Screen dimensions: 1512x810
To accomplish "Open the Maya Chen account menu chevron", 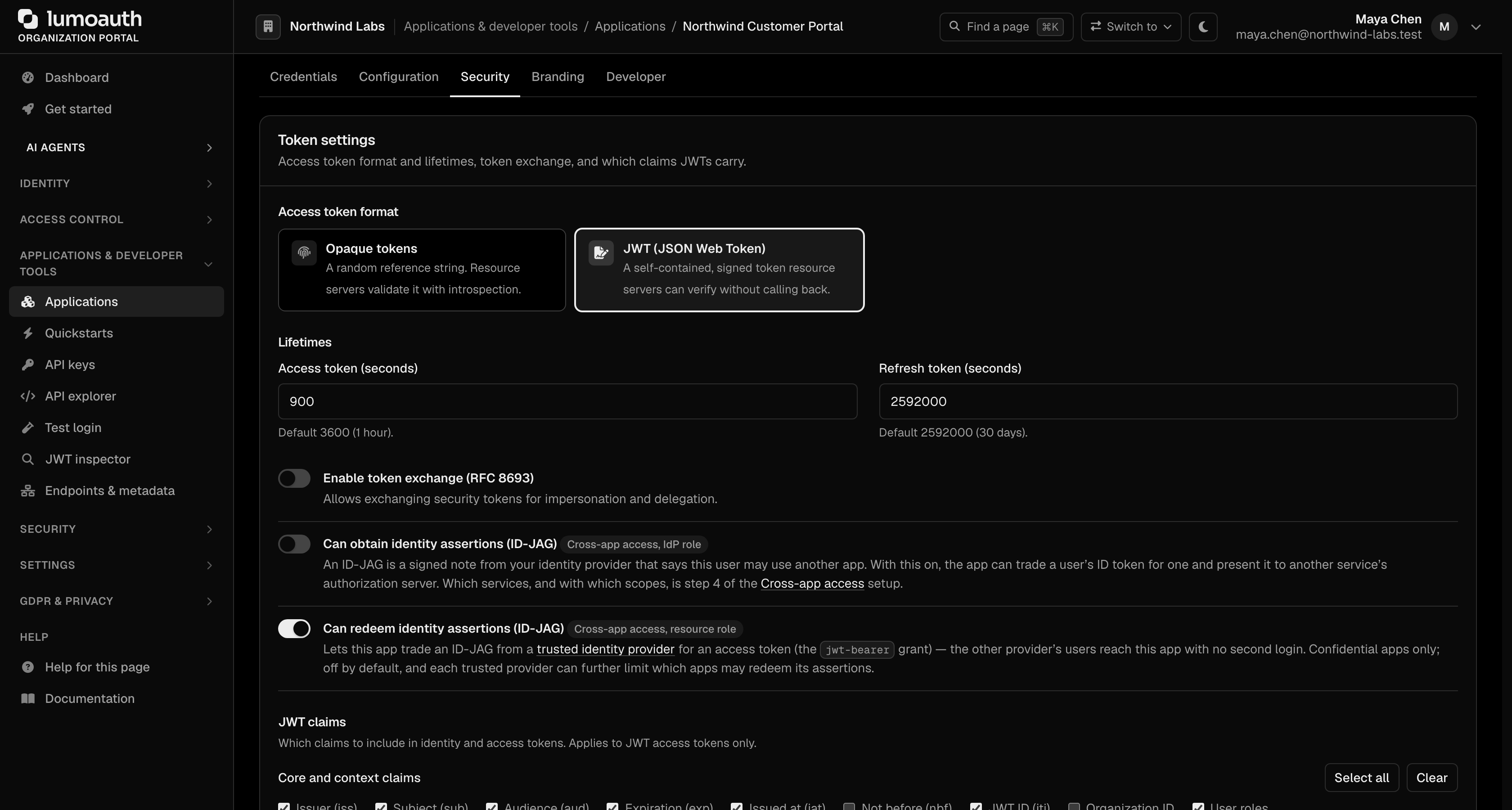I will pos(1476,27).
